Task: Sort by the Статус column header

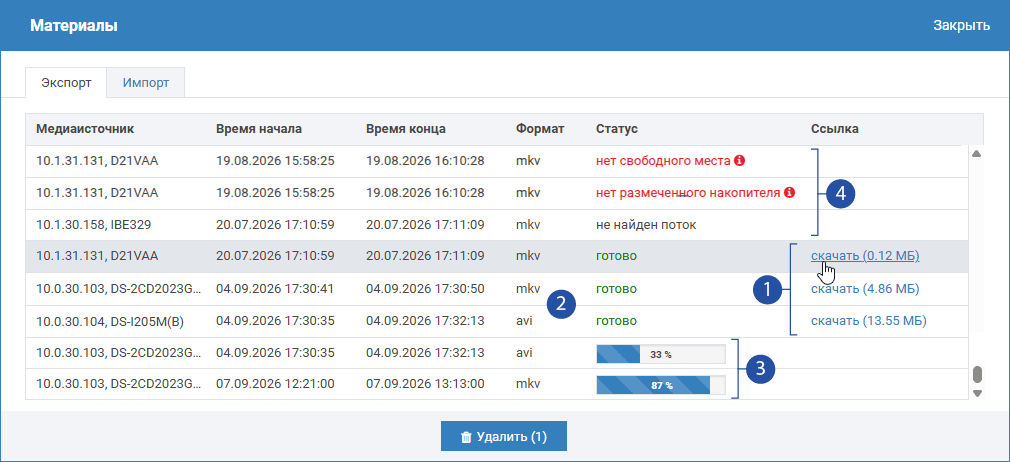Action: (616, 129)
